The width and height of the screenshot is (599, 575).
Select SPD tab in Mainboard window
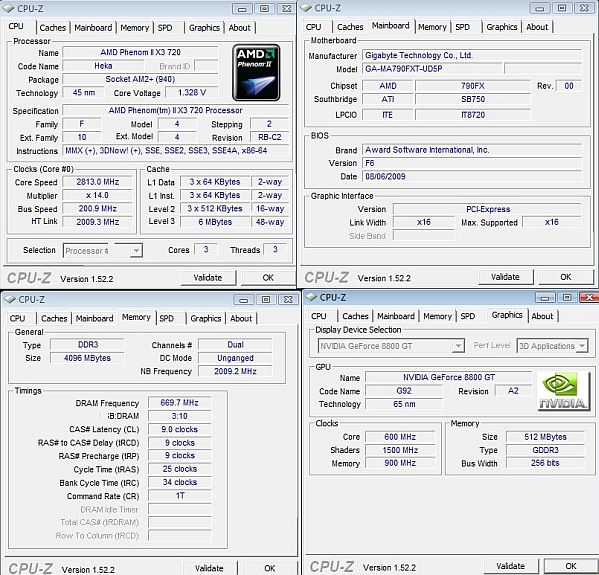(463, 27)
